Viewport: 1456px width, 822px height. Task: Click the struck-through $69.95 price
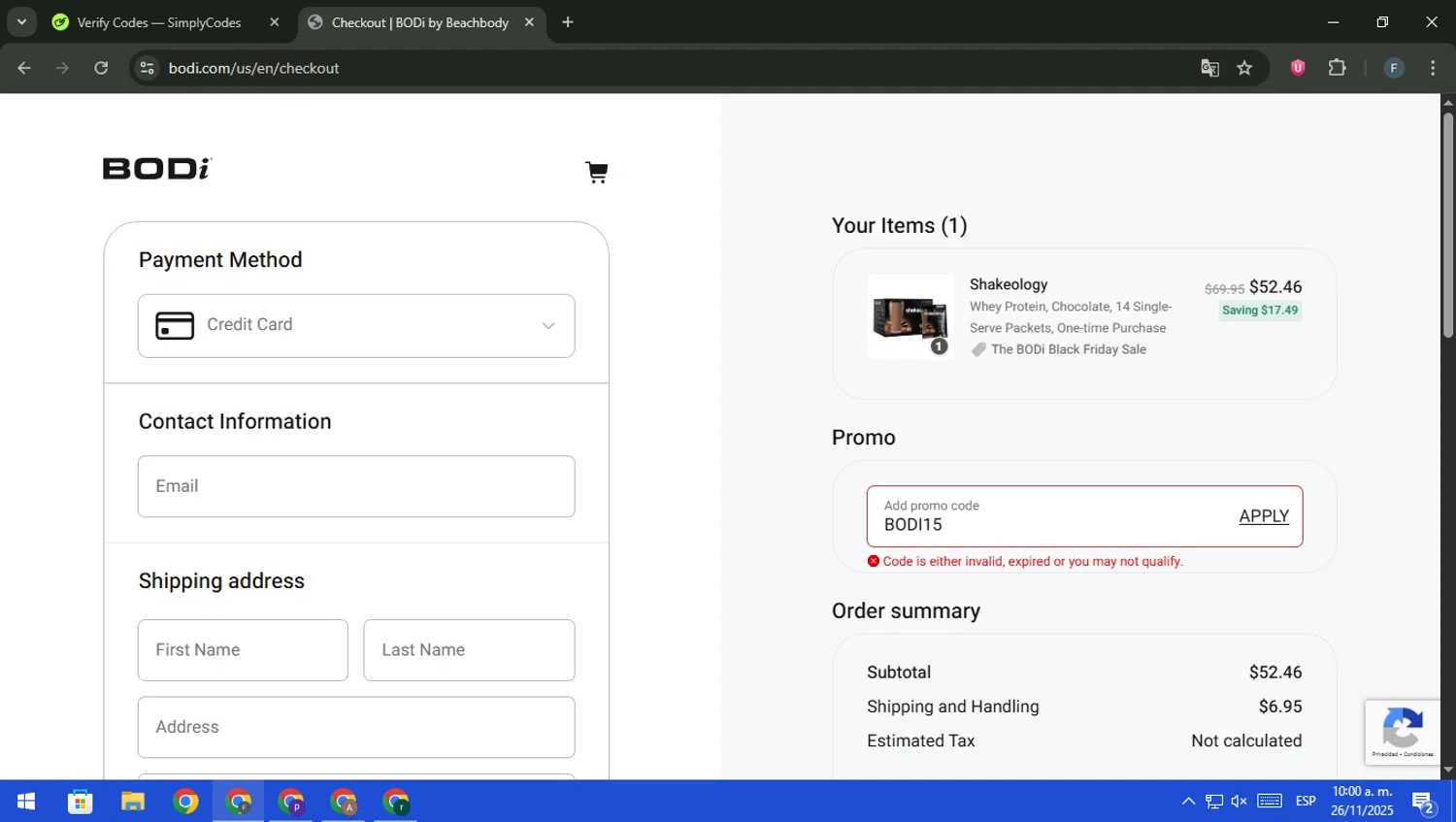(1224, 289)
